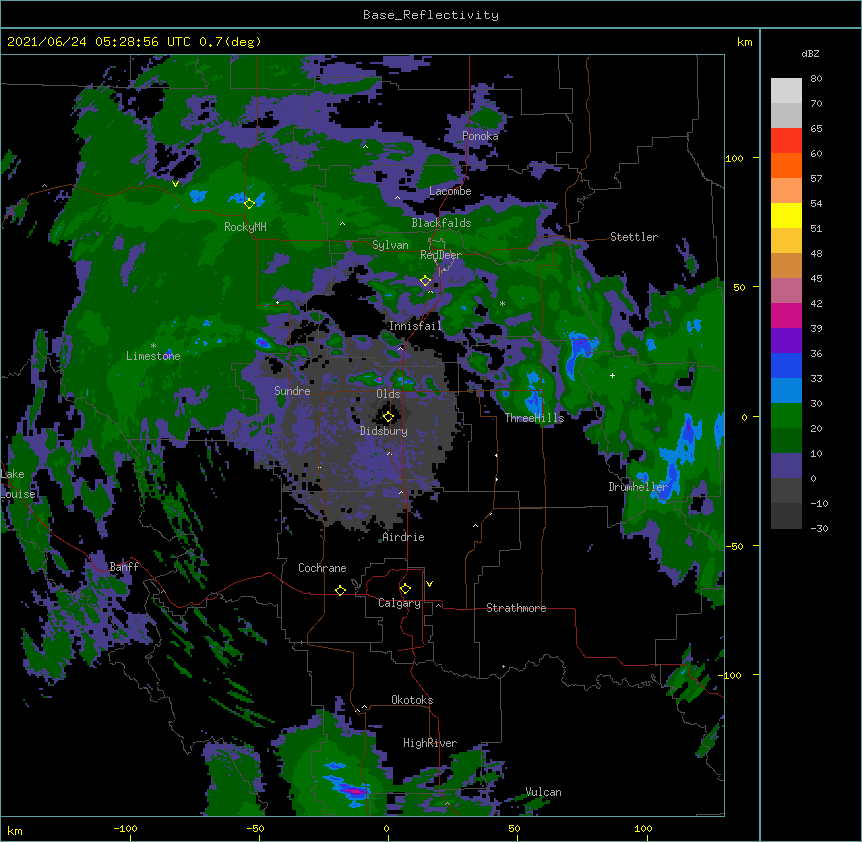Click the Banff map label
The image size is (862, 842).
coord(124,567)
